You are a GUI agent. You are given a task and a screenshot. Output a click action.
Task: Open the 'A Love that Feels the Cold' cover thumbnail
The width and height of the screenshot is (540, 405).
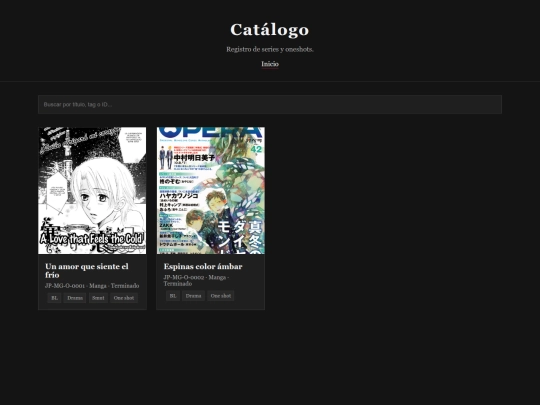(92, 191)
